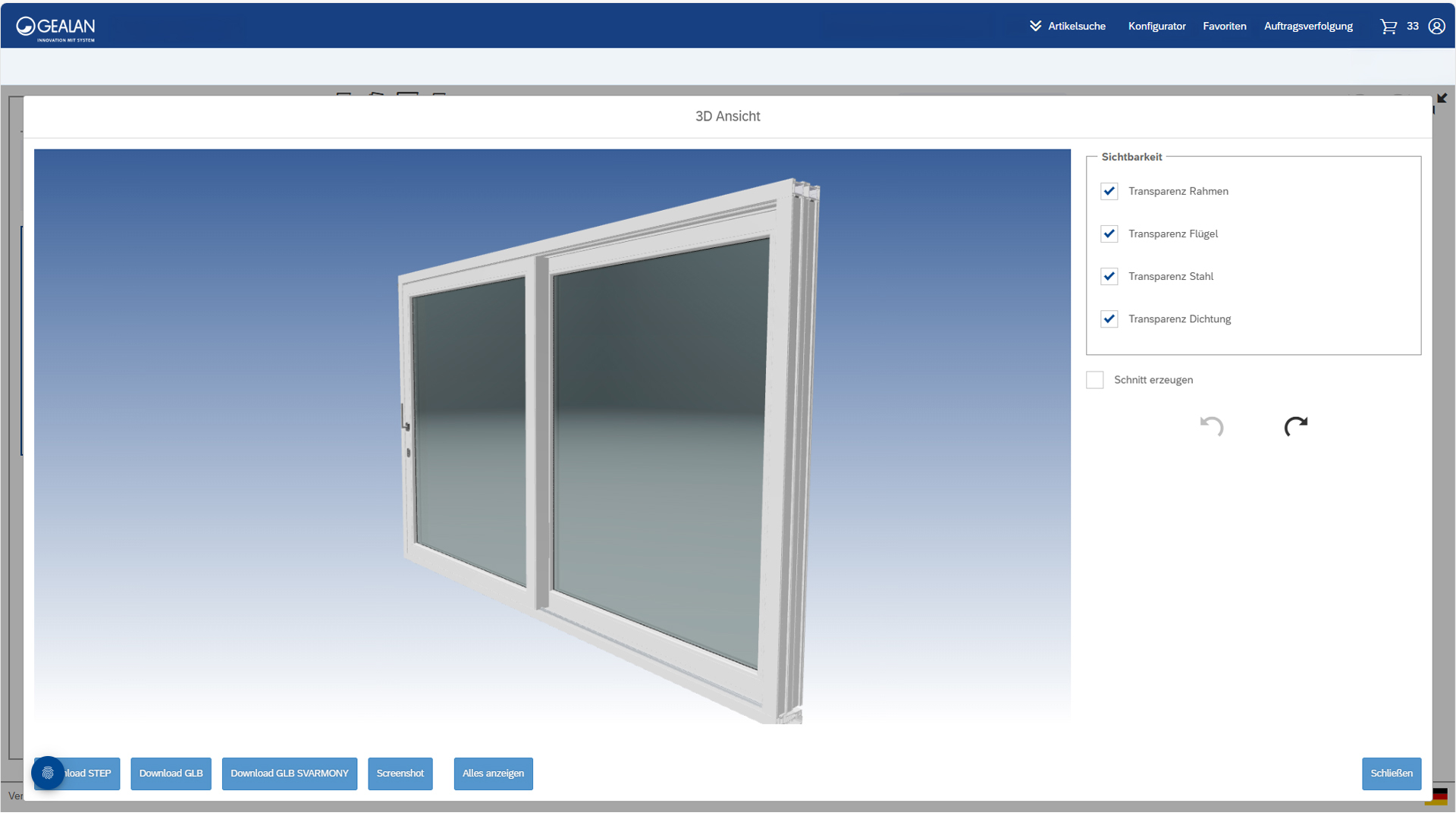Enable Schnitt erzeugen checkbox
Viewport: 1456px width, 819px height.
(x=1094, y=380)
